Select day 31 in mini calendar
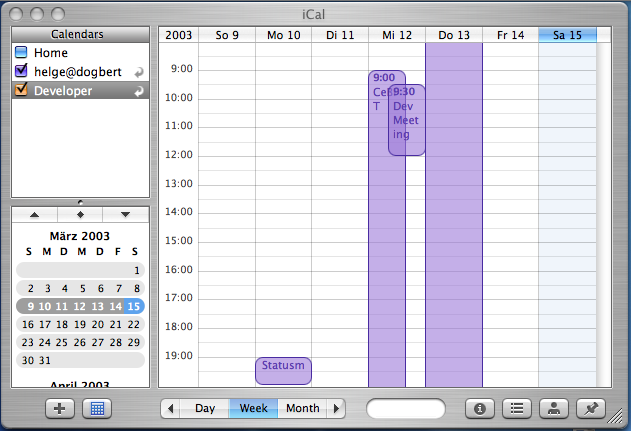This screenshot has height=431, width=631. click(x=45, y=361)
